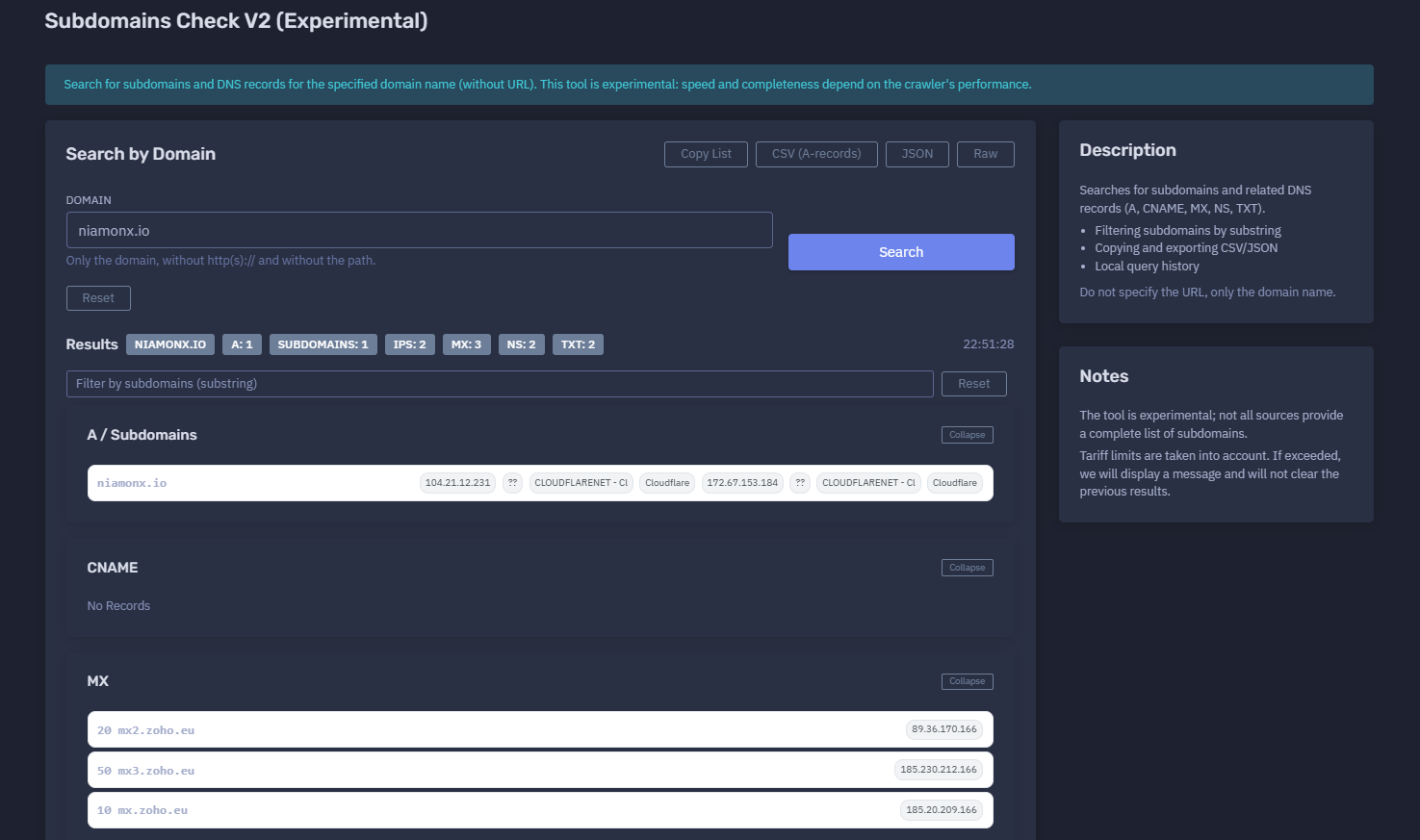Click the second CLOUDFLARENET tag
The width and height of the screenshot is (1420, 840).
pyautogui.click(x=868, y=483)
